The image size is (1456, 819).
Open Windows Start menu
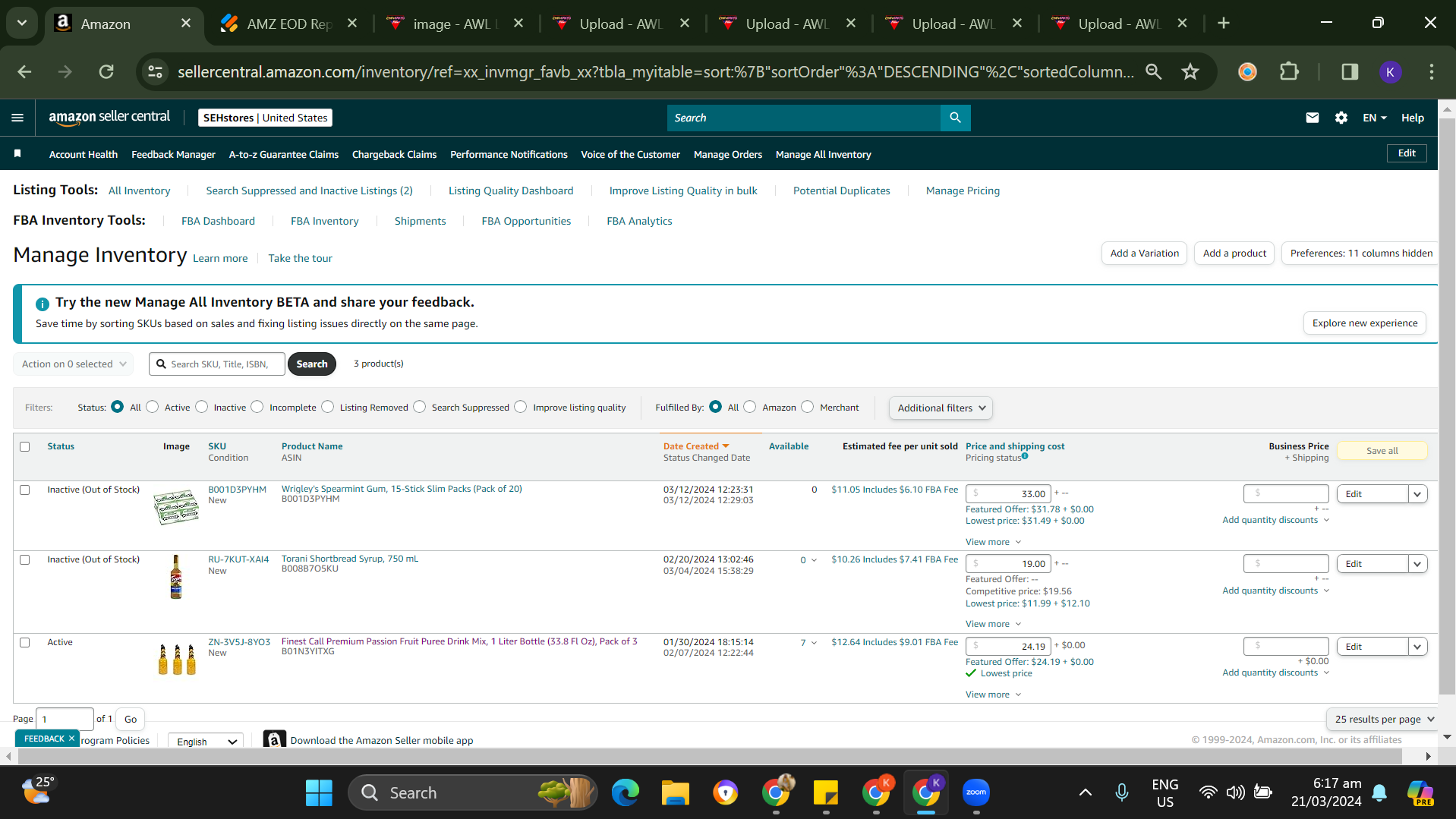pos(319,793)
